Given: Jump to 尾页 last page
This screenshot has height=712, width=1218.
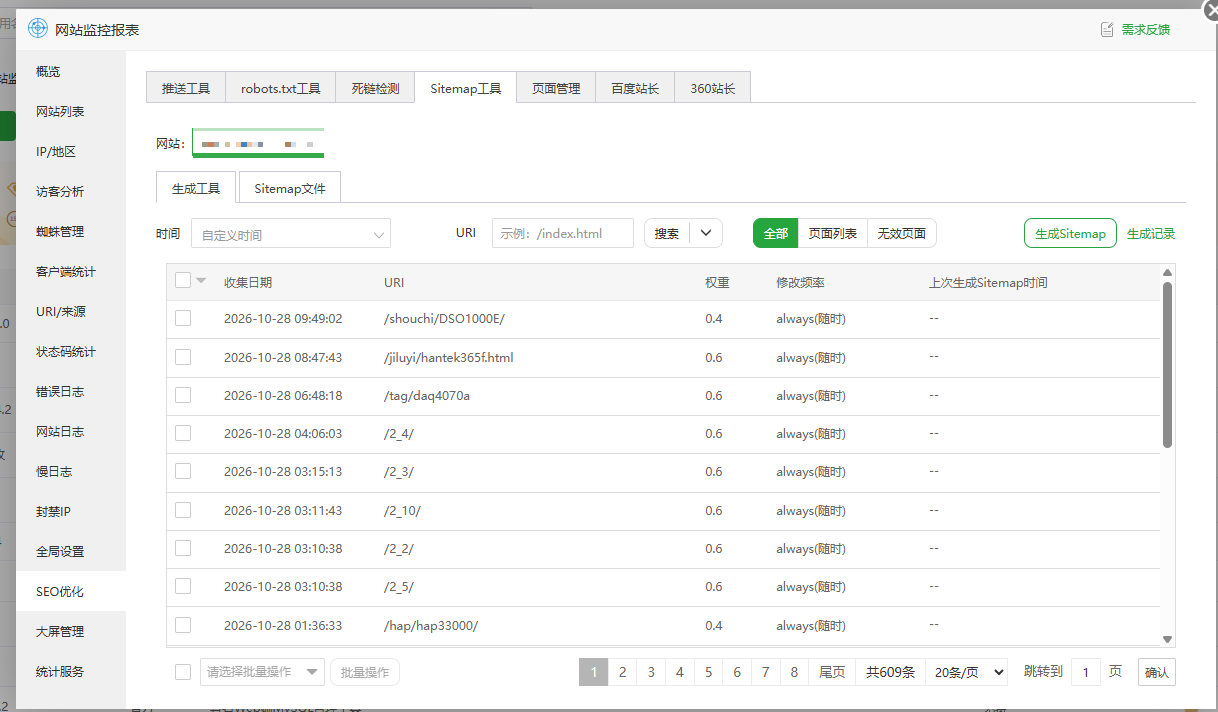Looking at the screenshot, I should [x=832, y=672].
